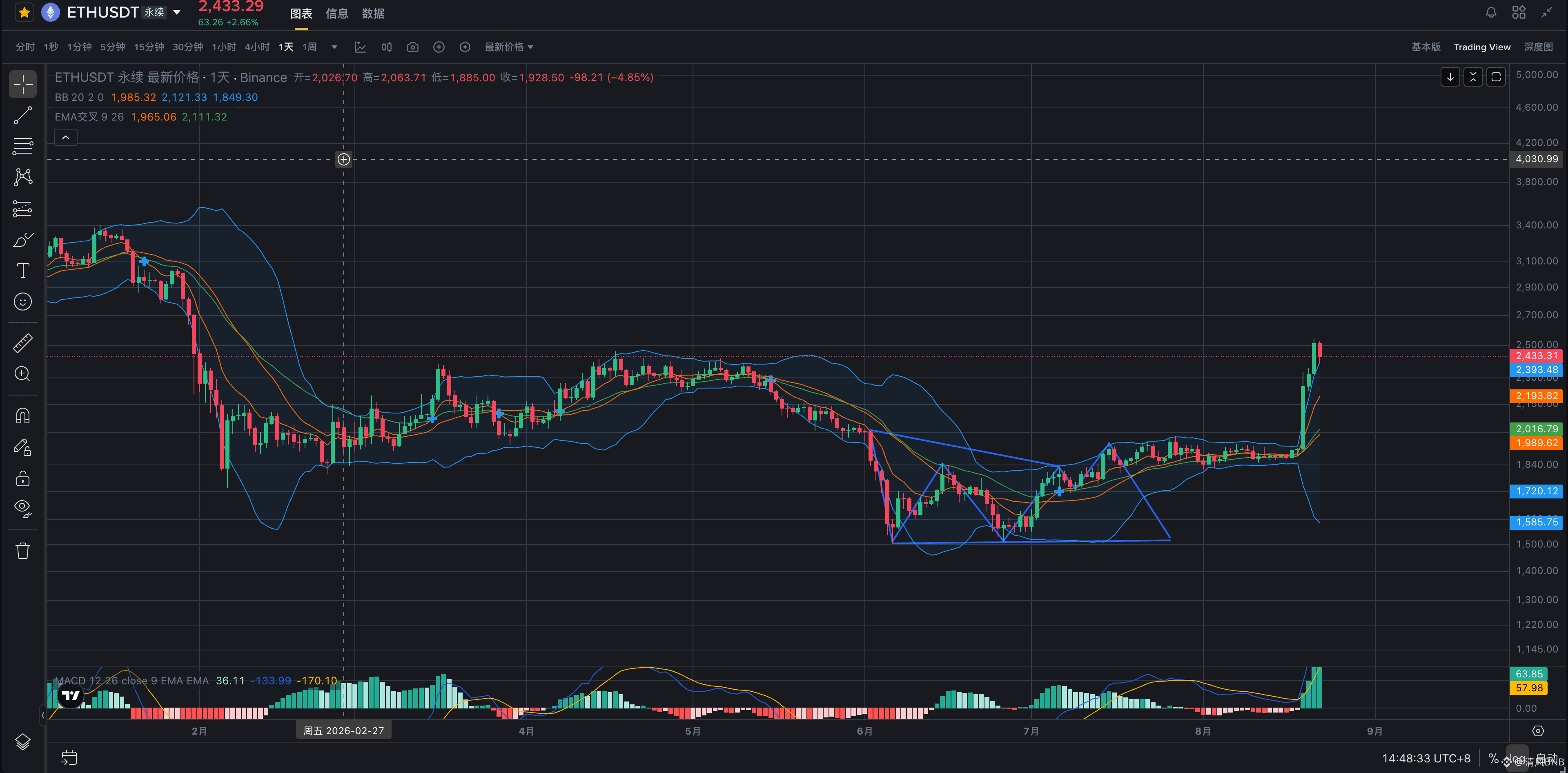This screenshot has height=773, width=1568.
Task: Open the object tree layers icon
Action: point(22,742)
